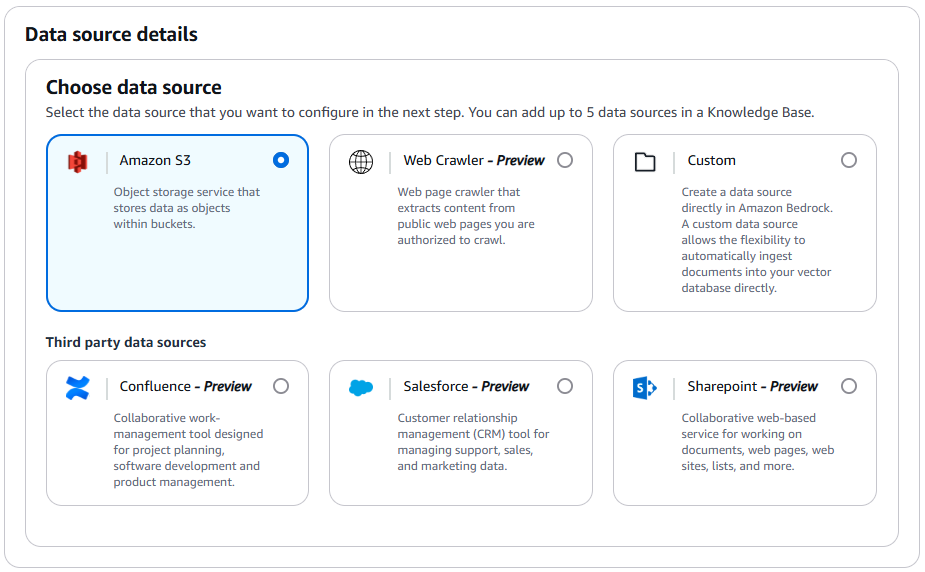The width and height of the screenshot is (925, 572).
Task: Click the Amazon S3 bucket icon
Action: [77, 162]
